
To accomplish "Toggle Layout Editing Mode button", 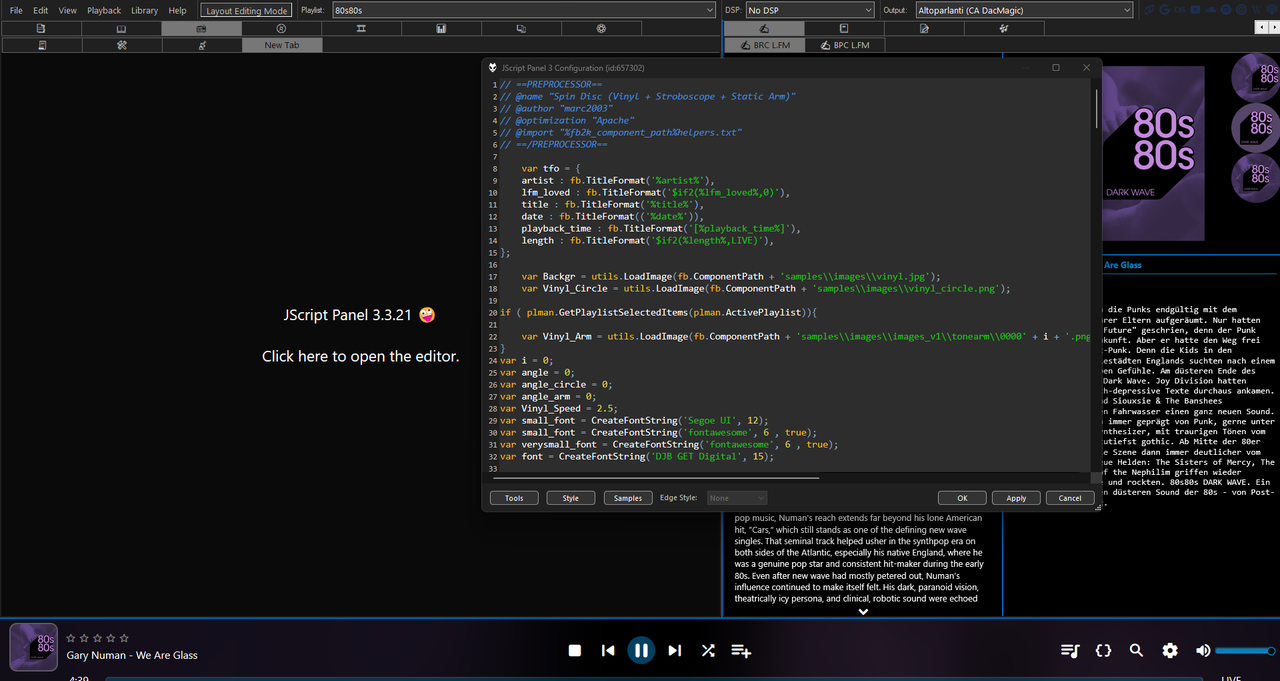I will 247,10.
